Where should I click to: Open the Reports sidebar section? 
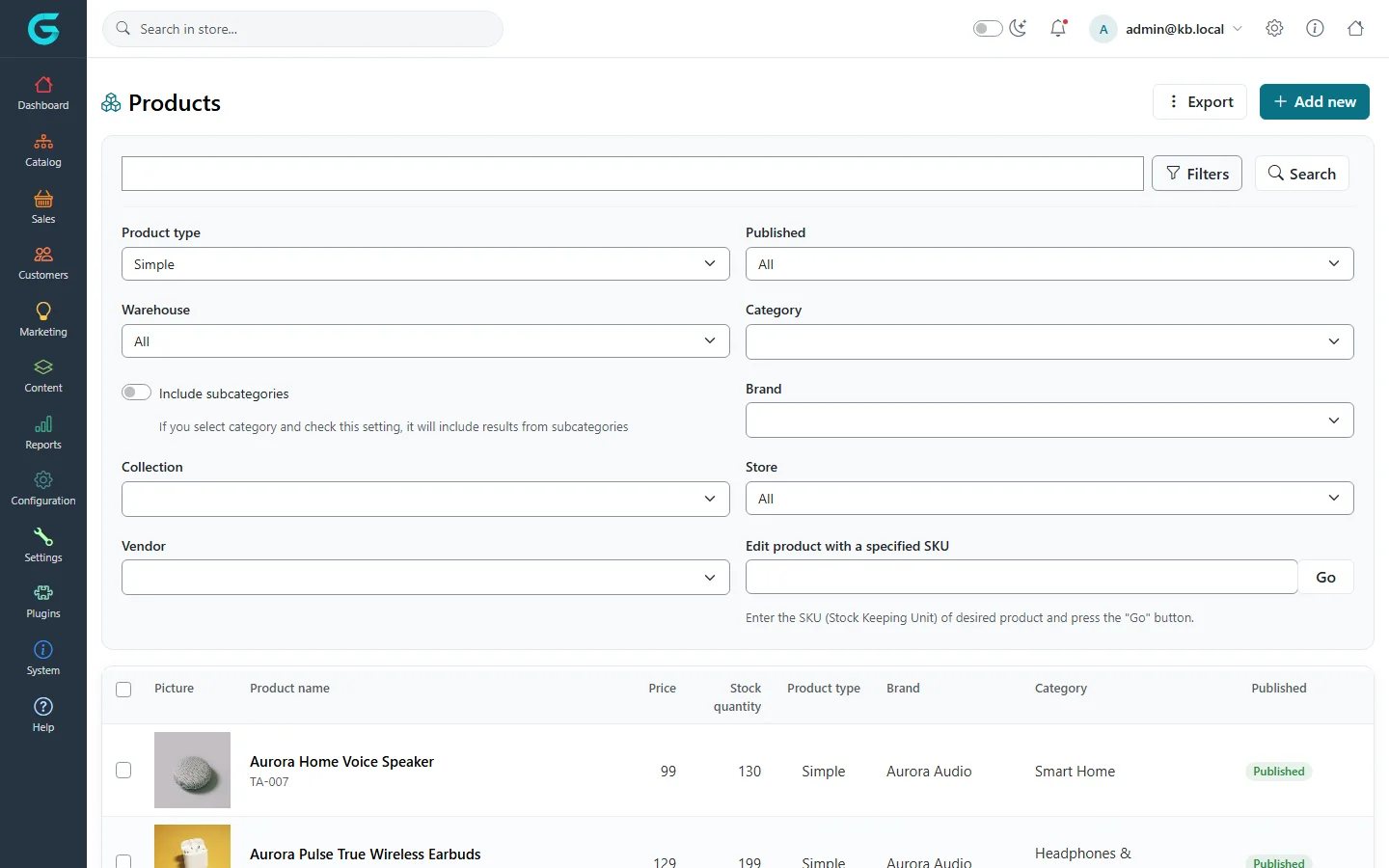[x=43, y=433]
